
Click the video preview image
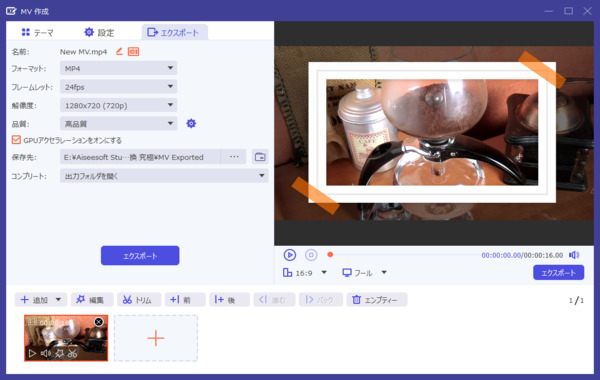coord(434,133)
